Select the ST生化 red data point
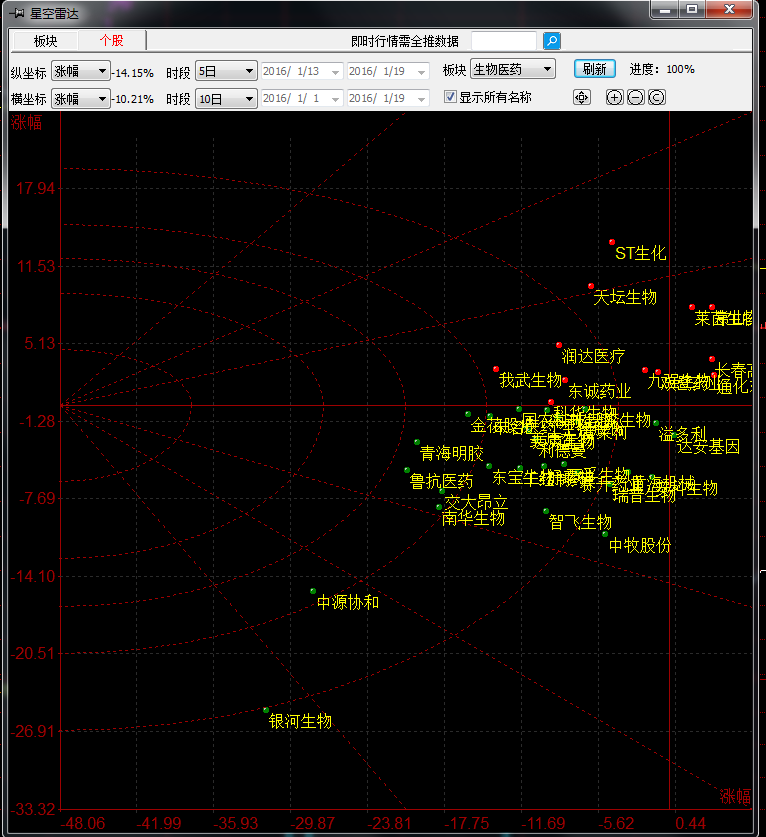Viewport: 766px width, 837px height. click(x=612, y=242)
